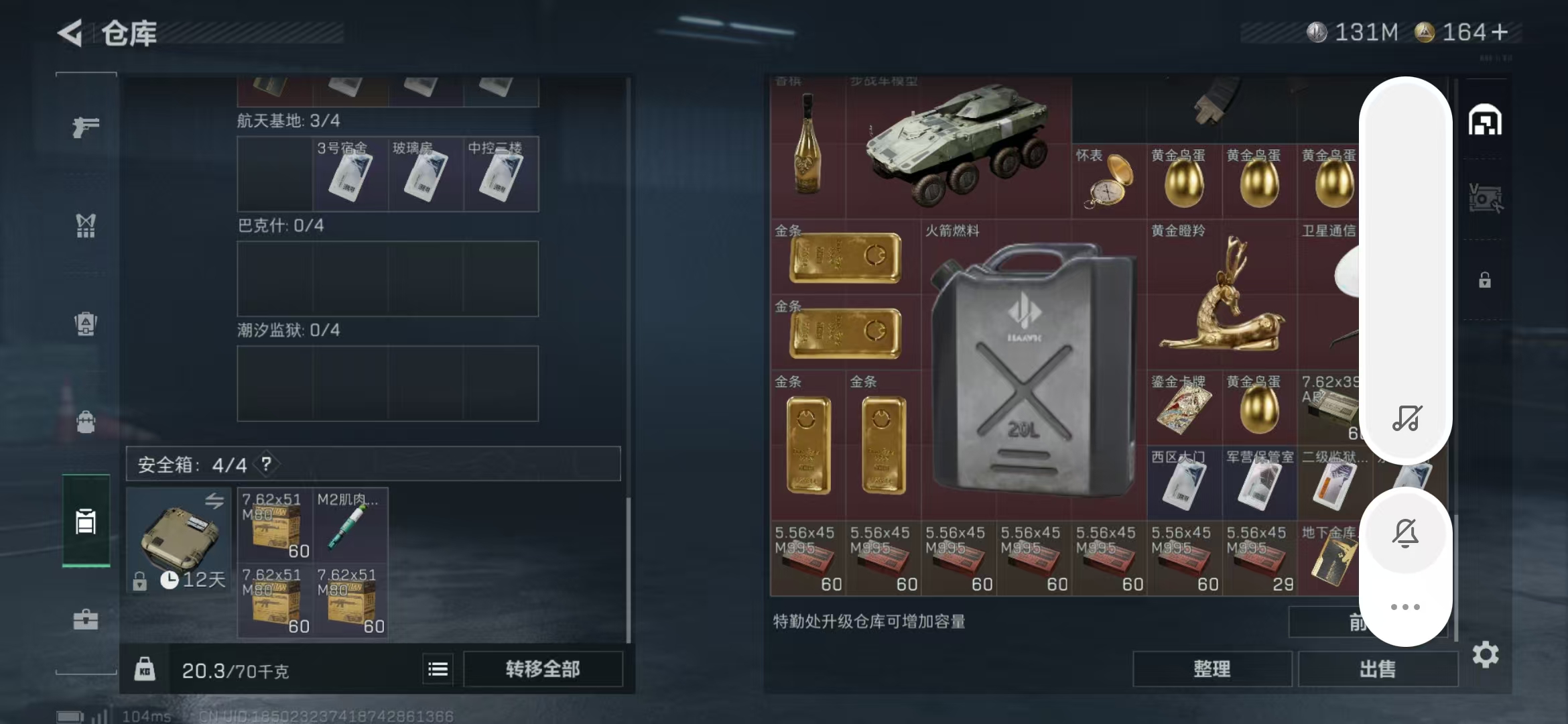Open the safe house icon at top right
Image resolution: width=1568 pixels, height=724 pixels.
click(1485, 120)
